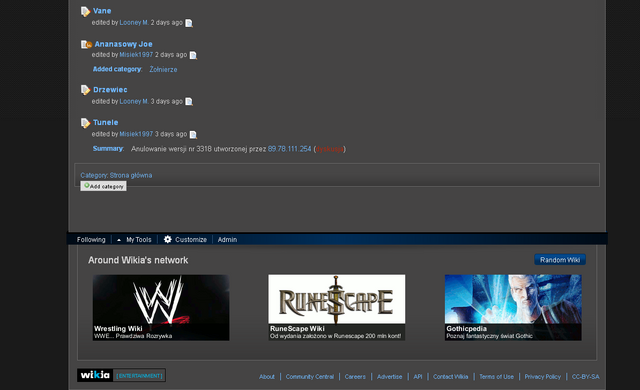Open the Terms of Use footer link
Screen dimensions: 640x390
click(497, 377)
